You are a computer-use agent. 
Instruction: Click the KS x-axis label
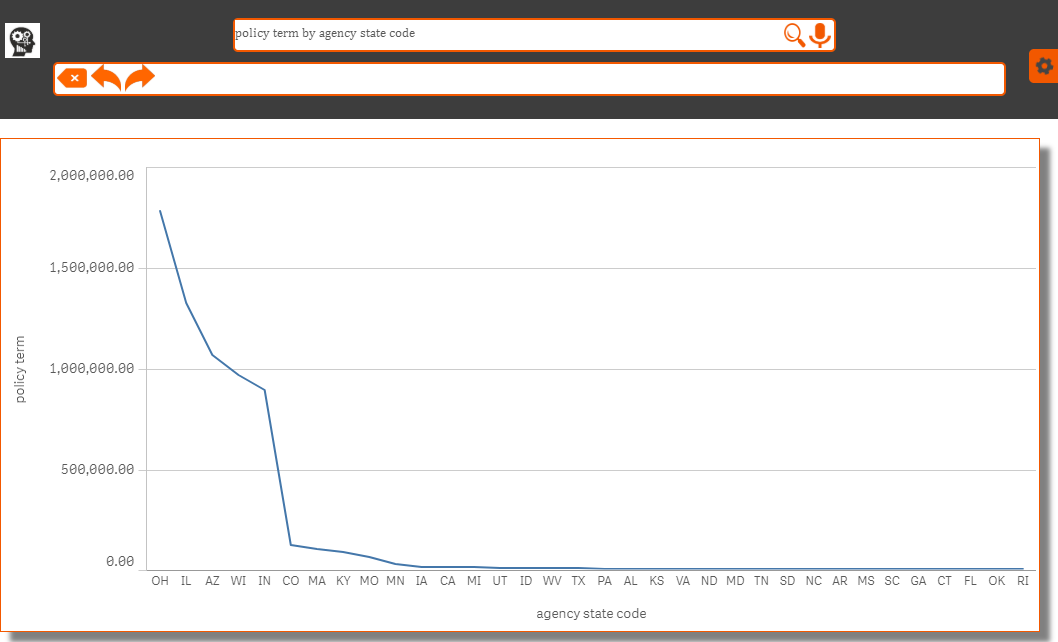pyautogui.click(x=657, y=581)
